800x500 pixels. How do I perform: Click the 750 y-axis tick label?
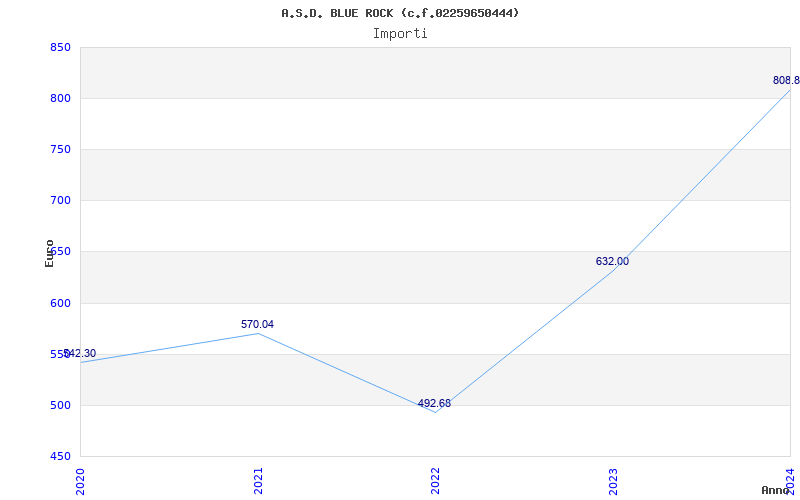pyautogui.click(x=60, y=149)
